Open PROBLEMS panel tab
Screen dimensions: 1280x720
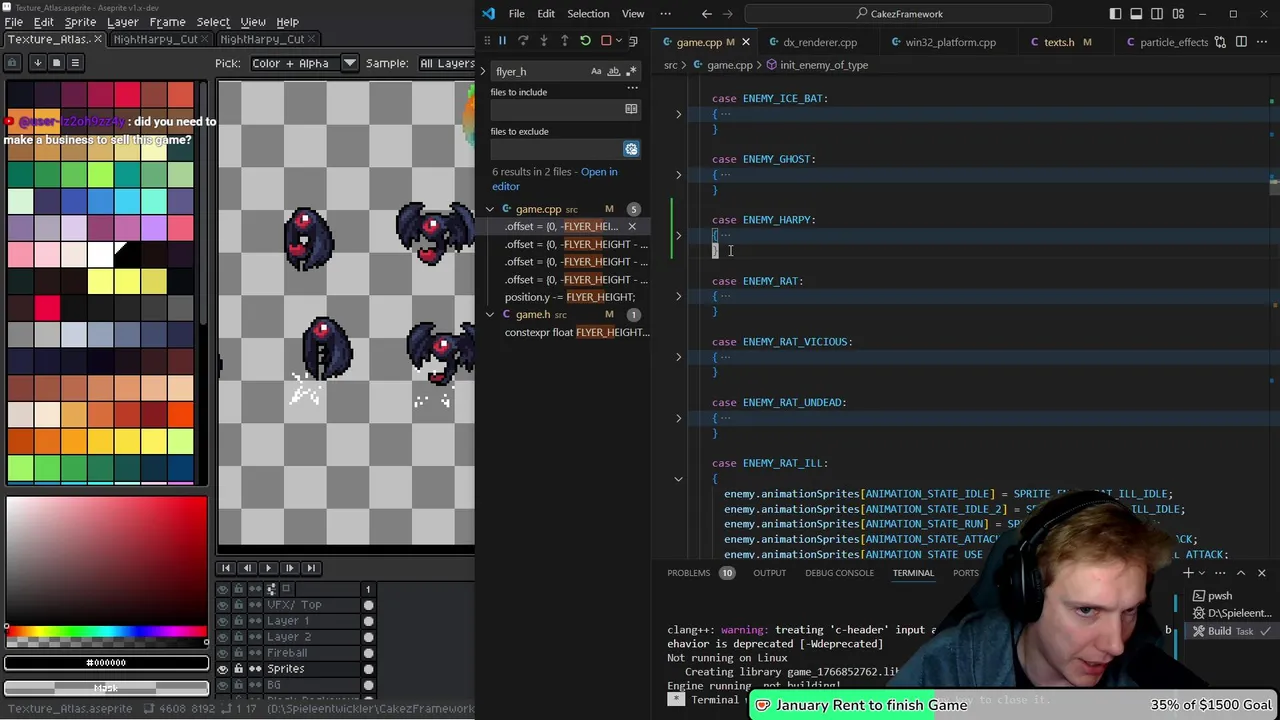pos(689,573)
